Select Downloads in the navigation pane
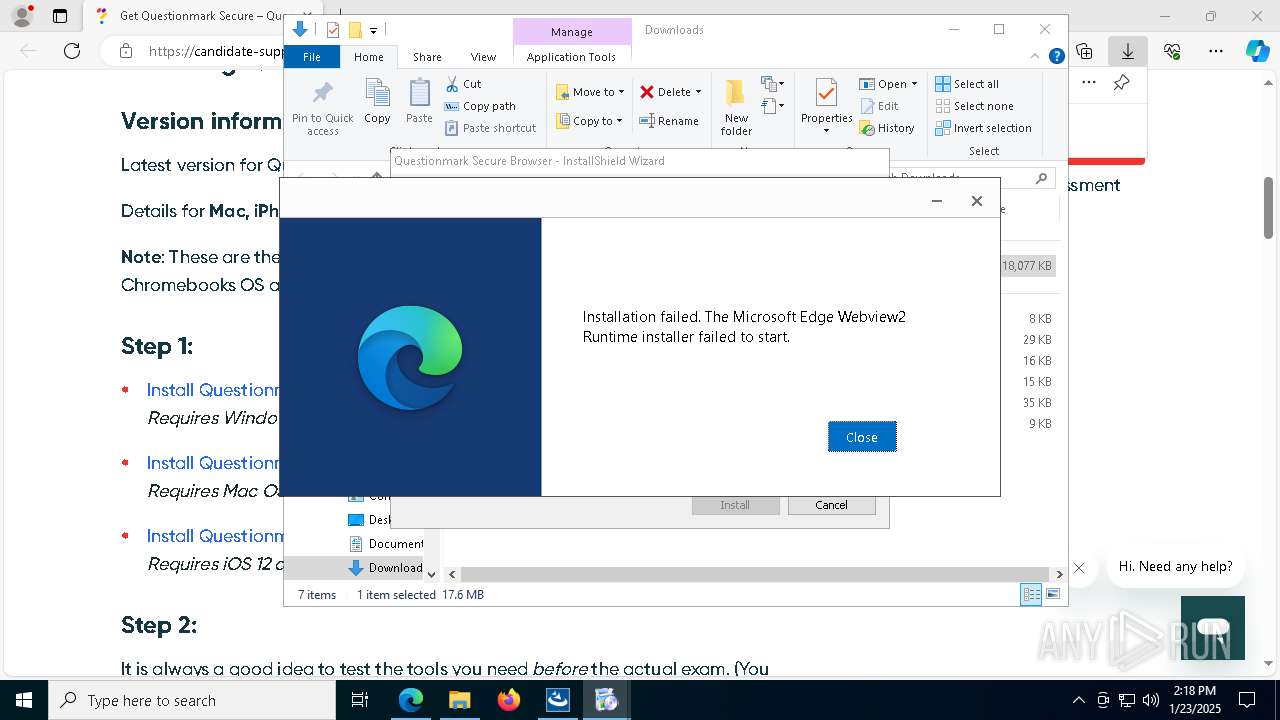 [x=386, y=567]
